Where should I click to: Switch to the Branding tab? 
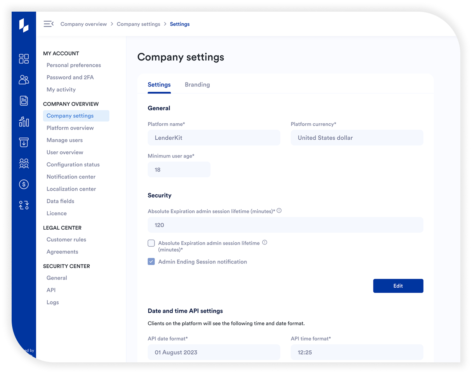tap(197, 85)
